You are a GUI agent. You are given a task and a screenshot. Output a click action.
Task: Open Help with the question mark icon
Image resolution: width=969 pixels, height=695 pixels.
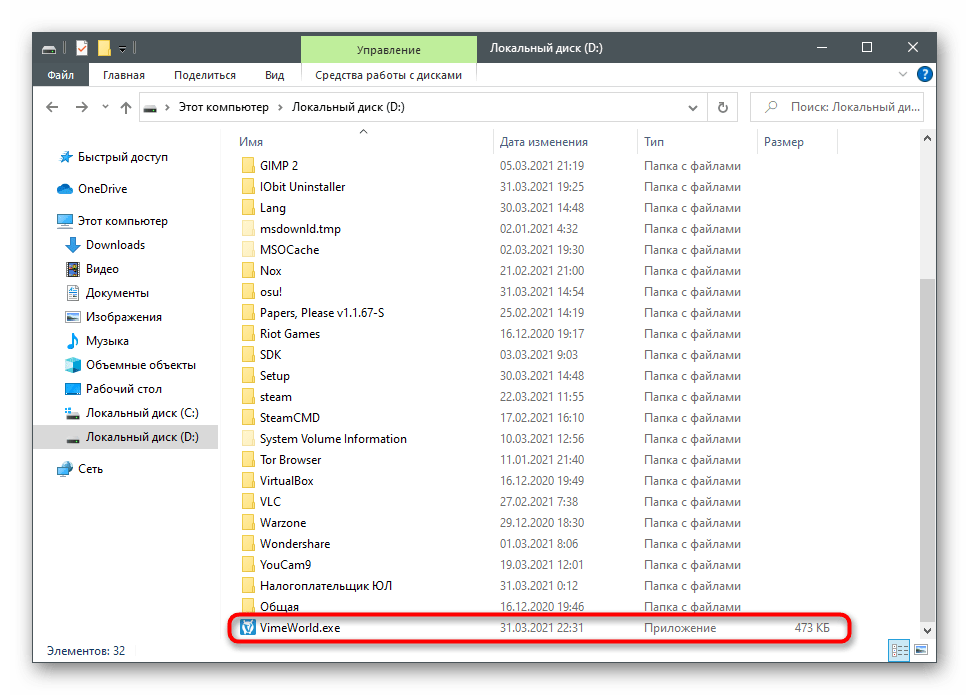pyautogui.click(x=925, y=74)
